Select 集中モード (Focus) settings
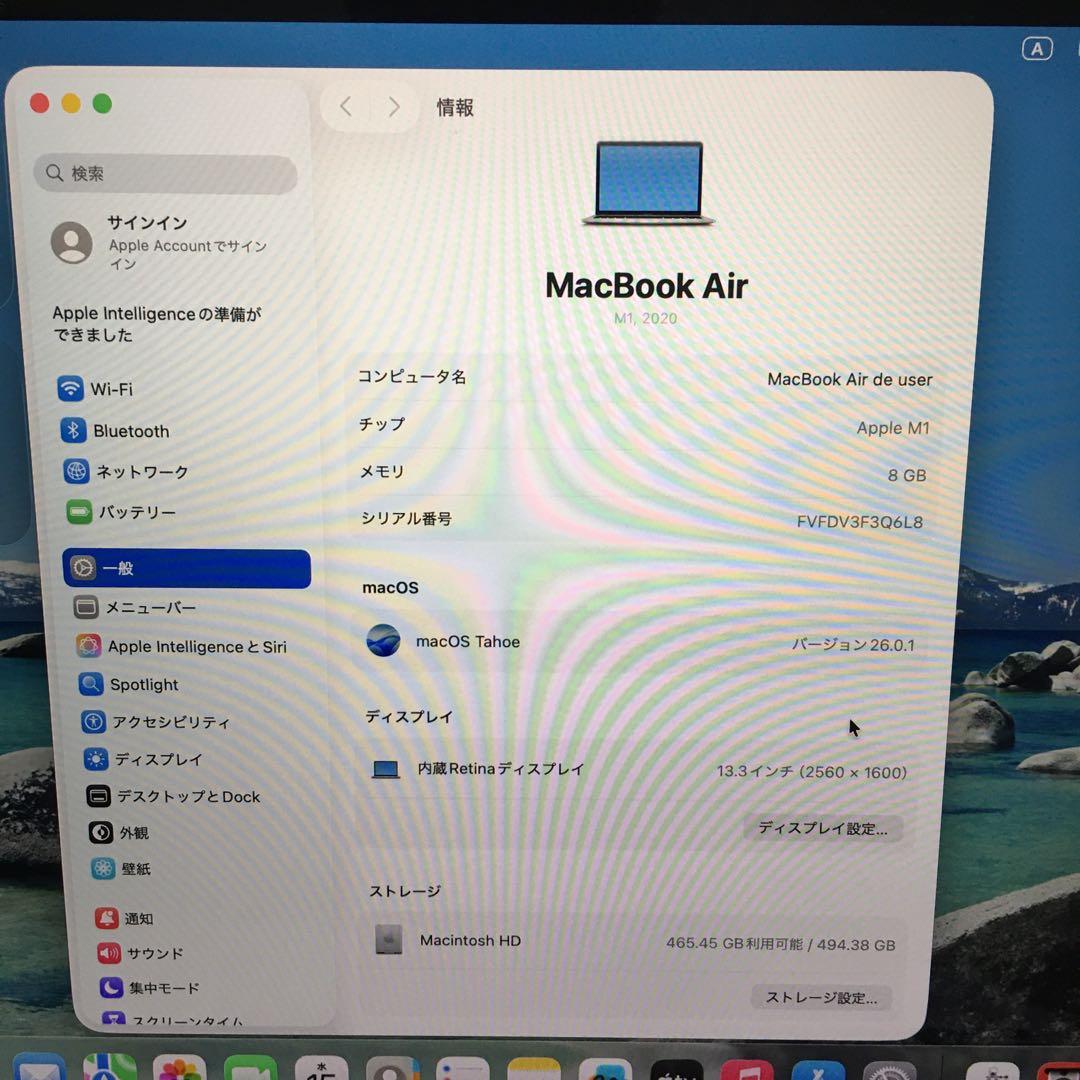Viewport: 1080px width, 1080px height. click(160, 988)
